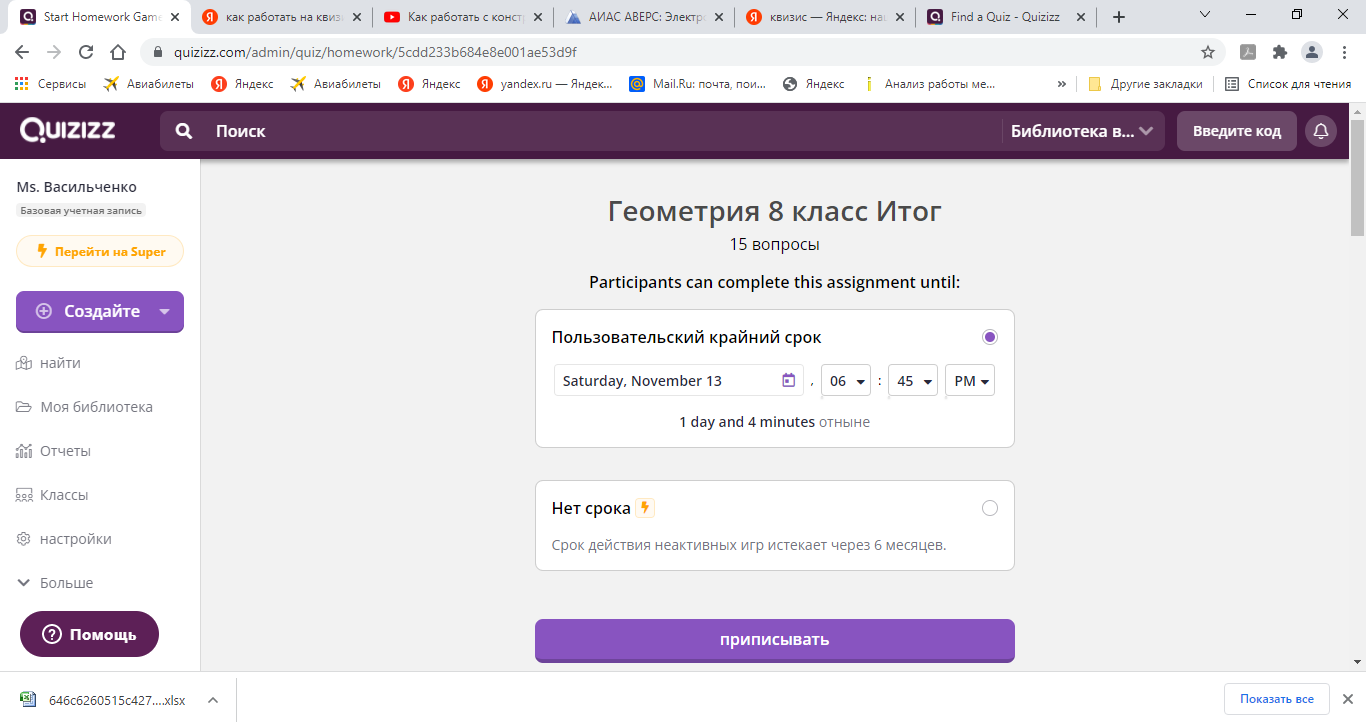1366x728 pixels.
Task: Open the downloaded xlsx file options chevron
Action: 212,700
